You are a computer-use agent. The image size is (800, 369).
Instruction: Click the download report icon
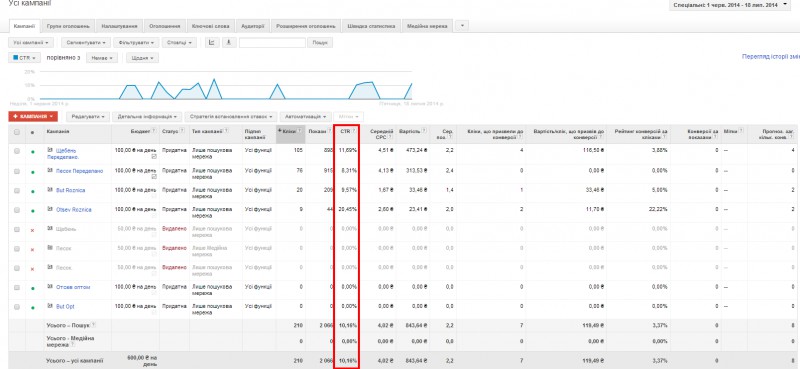228,42
